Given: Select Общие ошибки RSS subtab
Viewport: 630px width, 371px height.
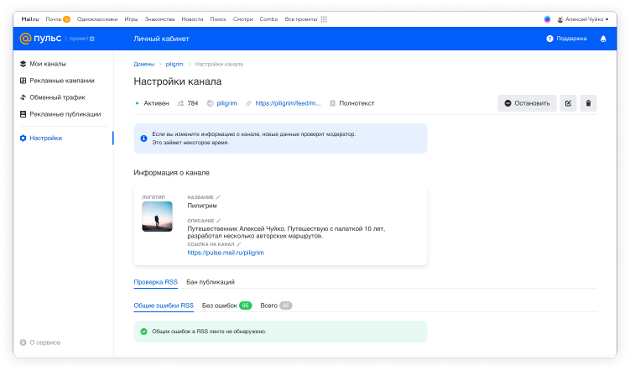Looking at the screenshot, I should [x=164, y=305].
